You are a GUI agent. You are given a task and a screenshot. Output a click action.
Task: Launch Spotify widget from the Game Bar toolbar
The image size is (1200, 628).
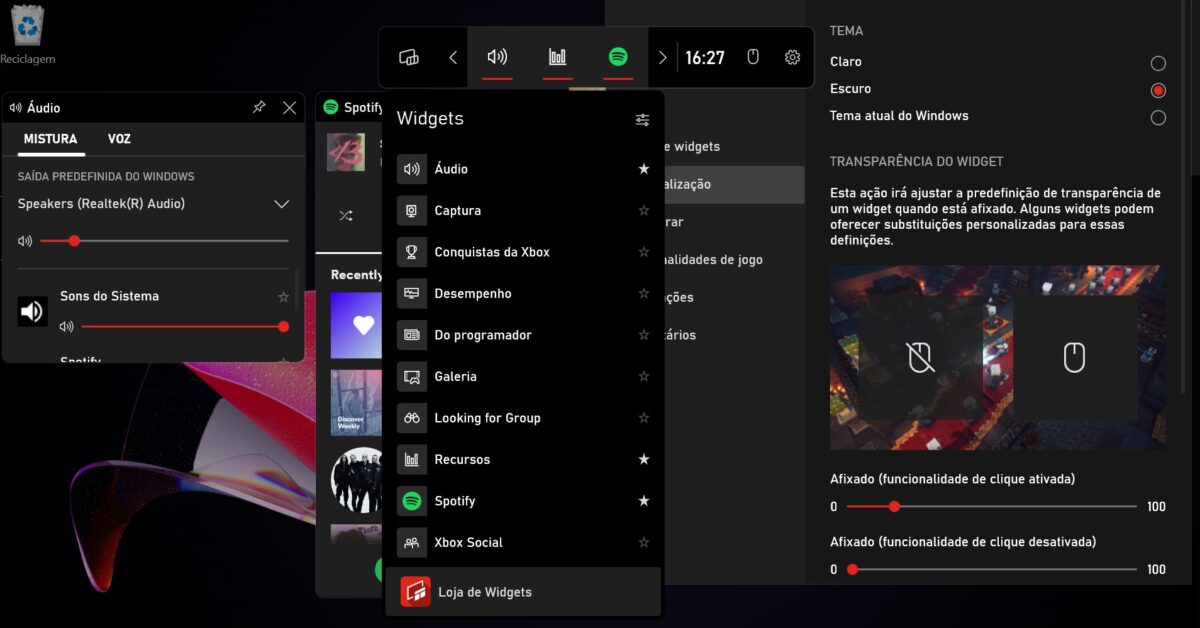[618, 57]
